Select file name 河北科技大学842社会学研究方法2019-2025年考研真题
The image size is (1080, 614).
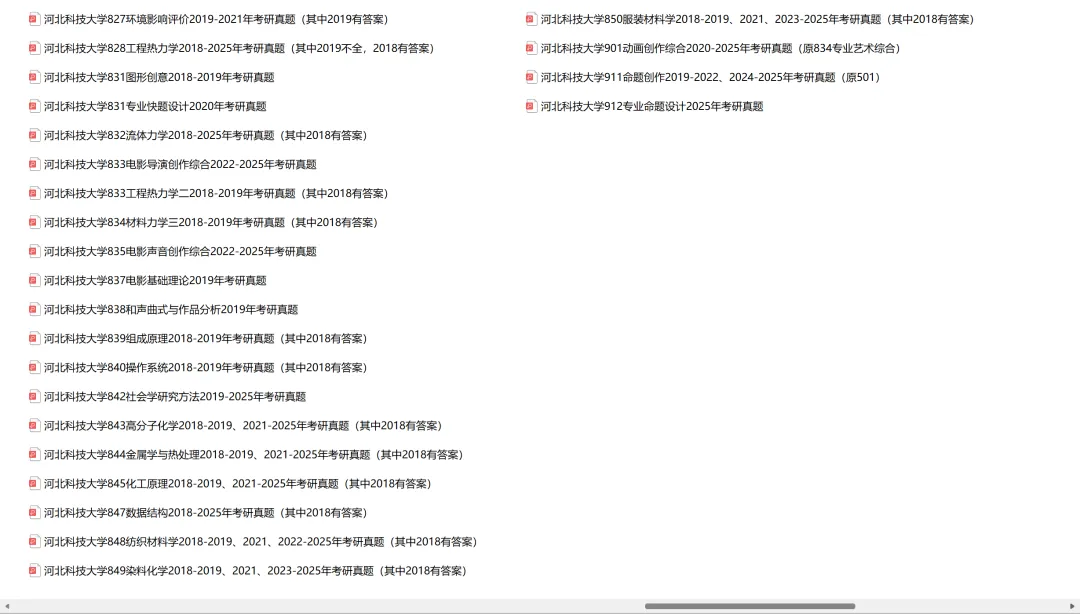click(x=175, y=396)
